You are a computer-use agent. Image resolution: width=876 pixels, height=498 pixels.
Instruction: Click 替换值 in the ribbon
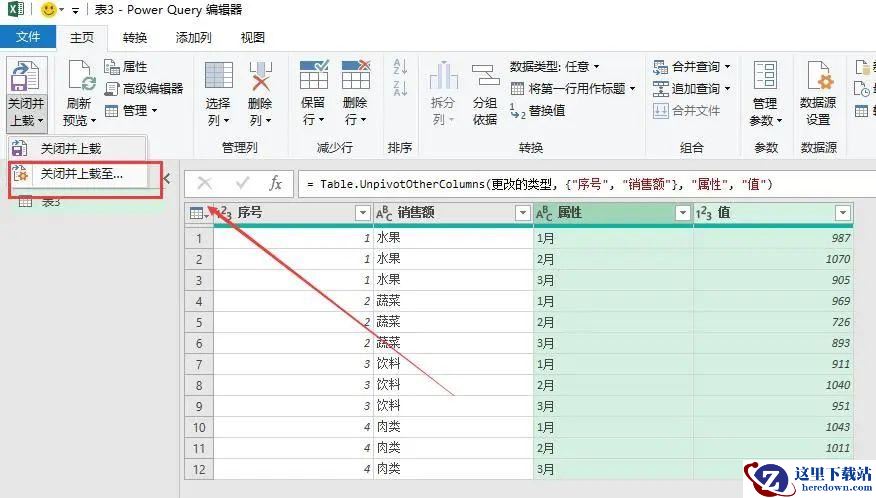pyautogui.click(x=537, y=111)
